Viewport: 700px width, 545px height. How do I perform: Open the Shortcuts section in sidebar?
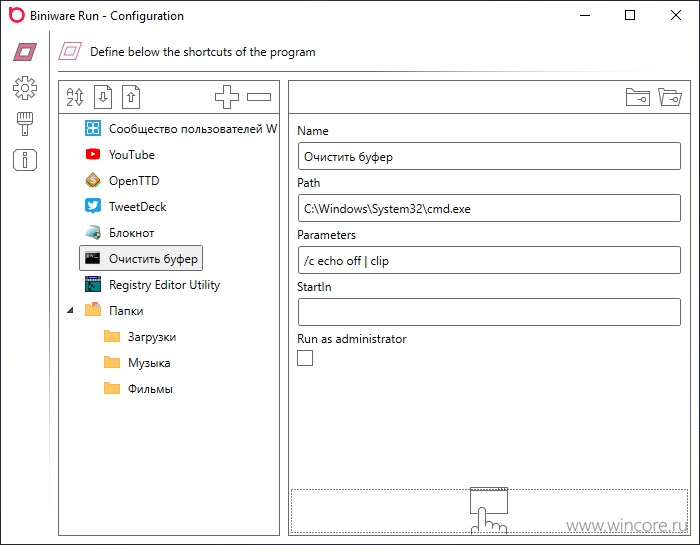tap(25, 52)
